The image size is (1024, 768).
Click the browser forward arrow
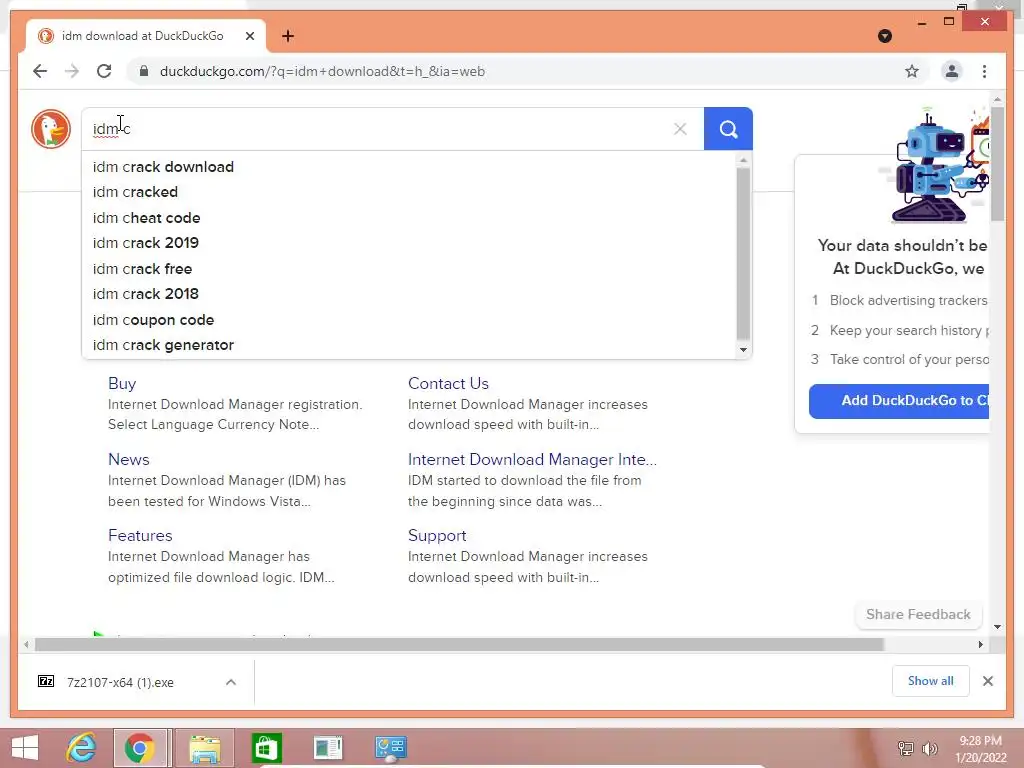coord(72,71)
